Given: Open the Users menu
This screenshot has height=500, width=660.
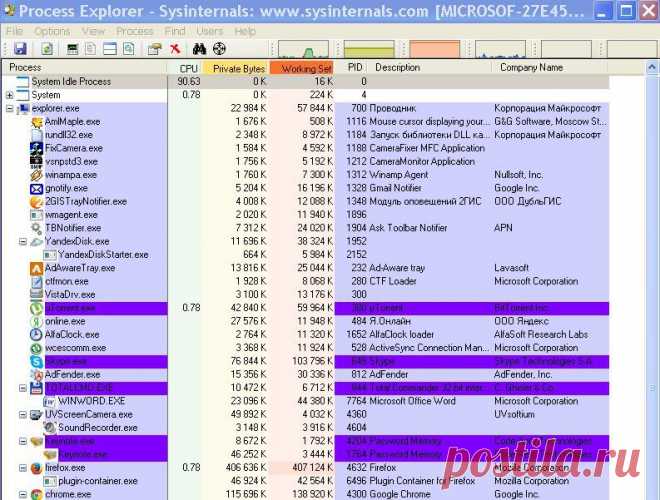Looking at the screenshot, I should pos(210,31).
